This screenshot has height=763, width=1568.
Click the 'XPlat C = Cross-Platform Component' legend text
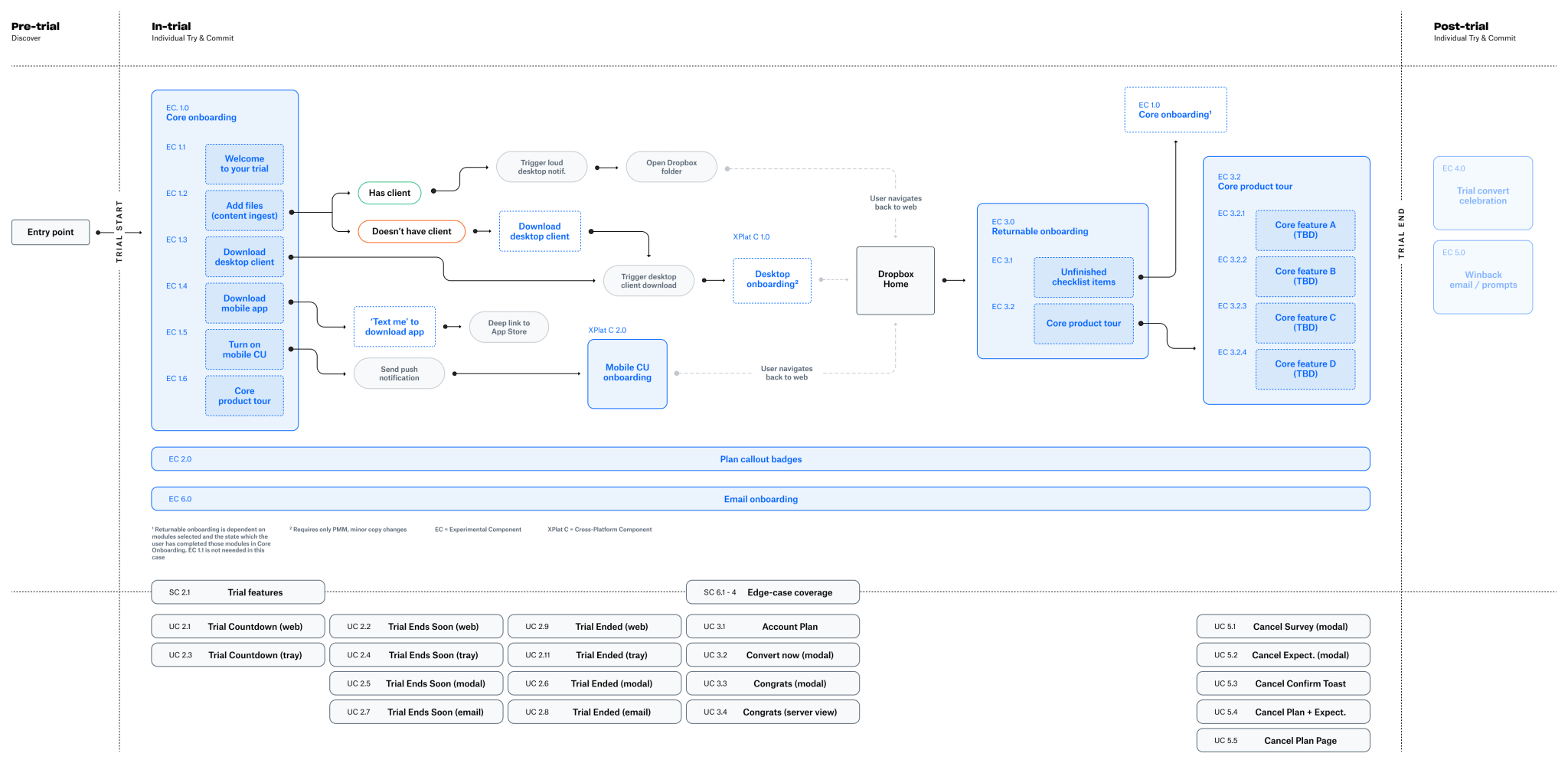coord(599,530)
